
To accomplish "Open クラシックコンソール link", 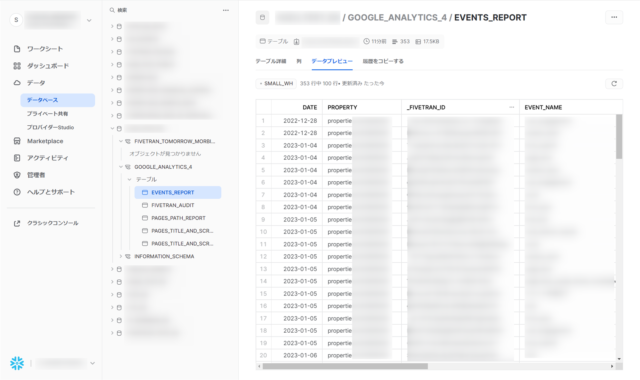I will pos(53,223).
